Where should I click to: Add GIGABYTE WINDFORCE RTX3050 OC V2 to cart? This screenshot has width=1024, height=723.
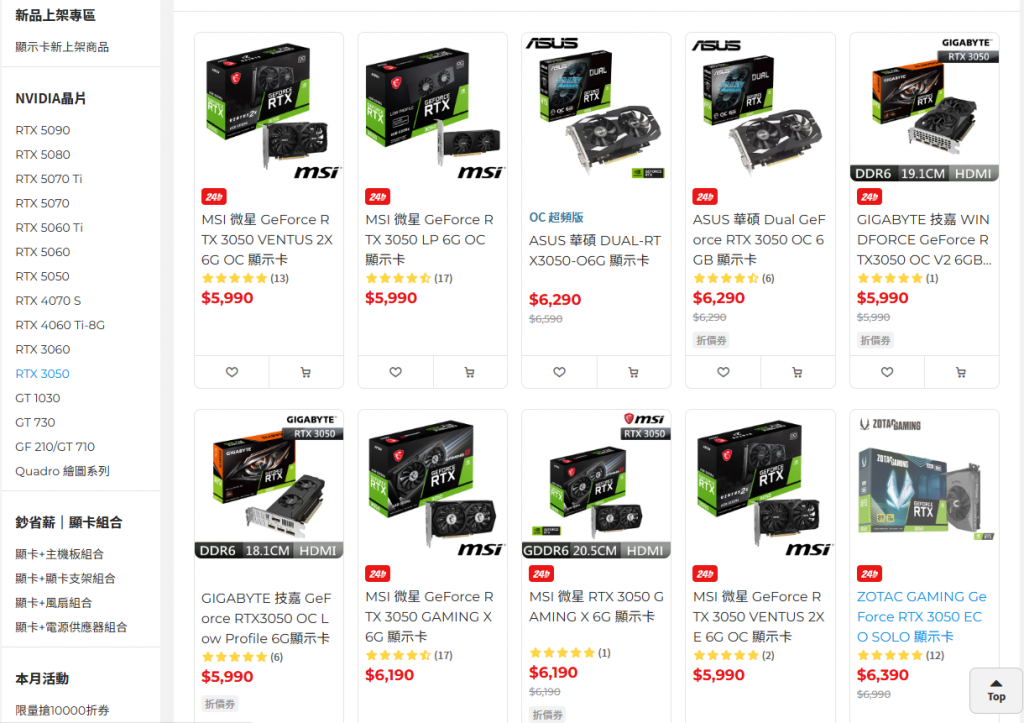pyautogui.click(x=961, y=372)
